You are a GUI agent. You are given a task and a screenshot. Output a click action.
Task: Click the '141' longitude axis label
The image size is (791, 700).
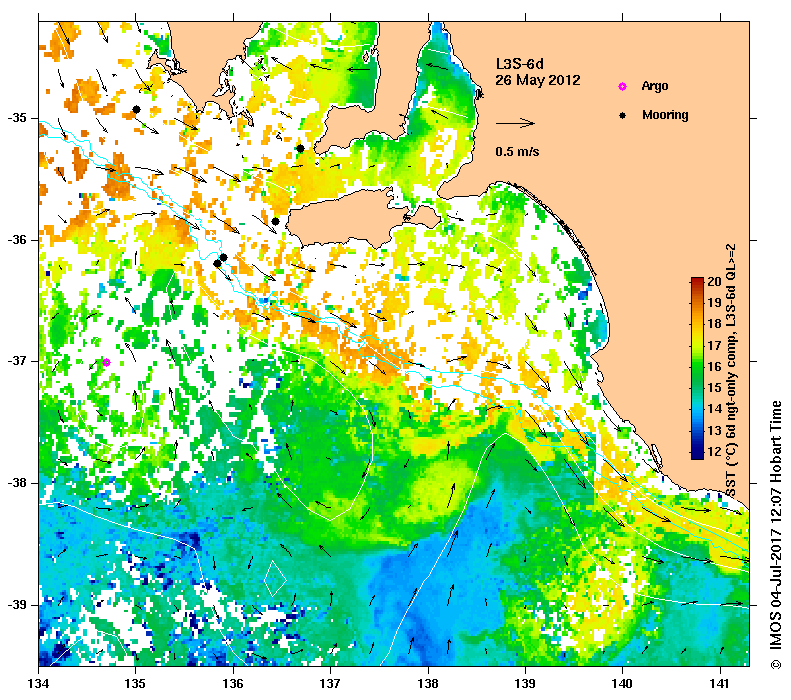coord(720,684)
